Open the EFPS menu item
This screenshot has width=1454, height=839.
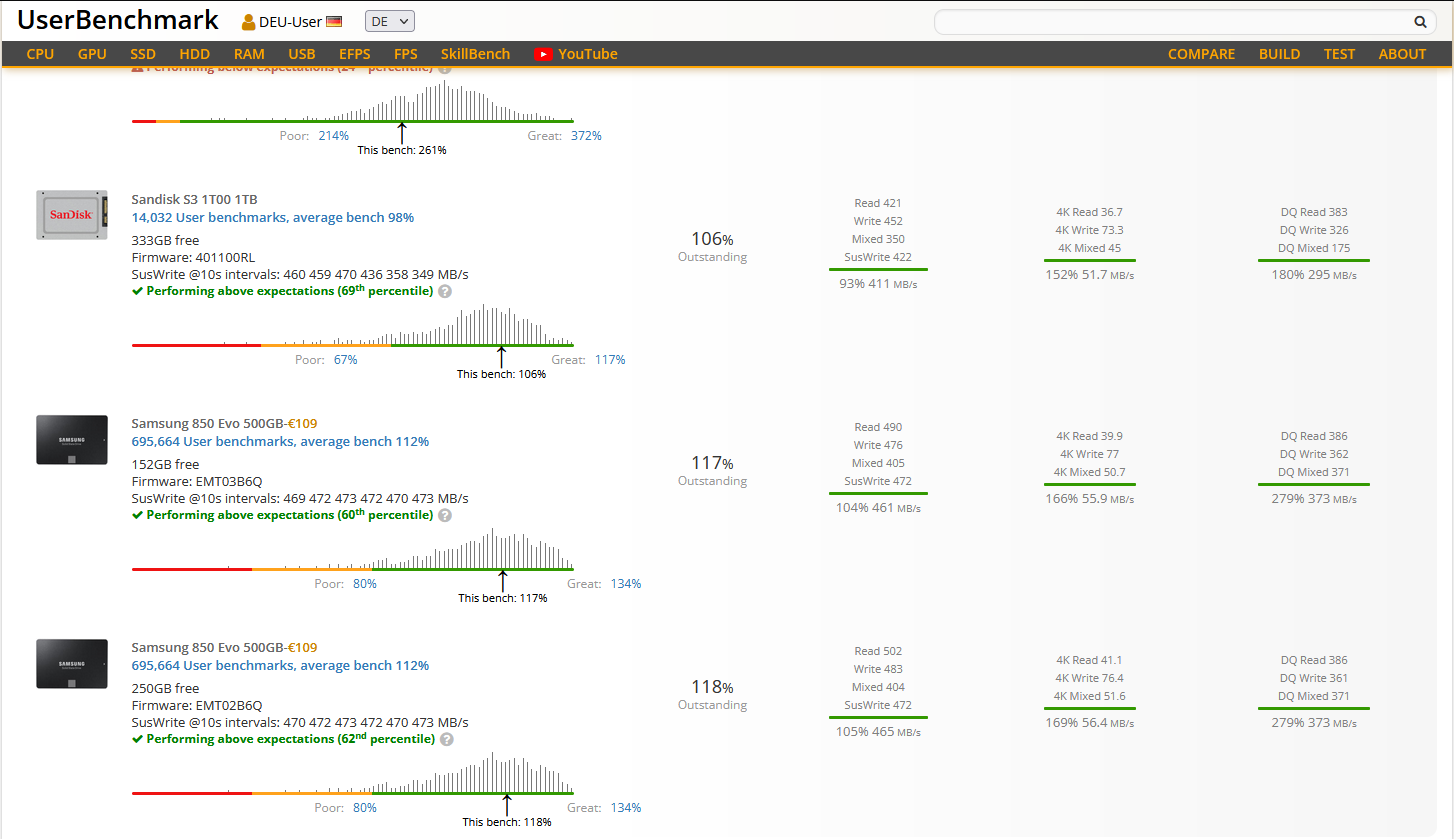[354, 54]
